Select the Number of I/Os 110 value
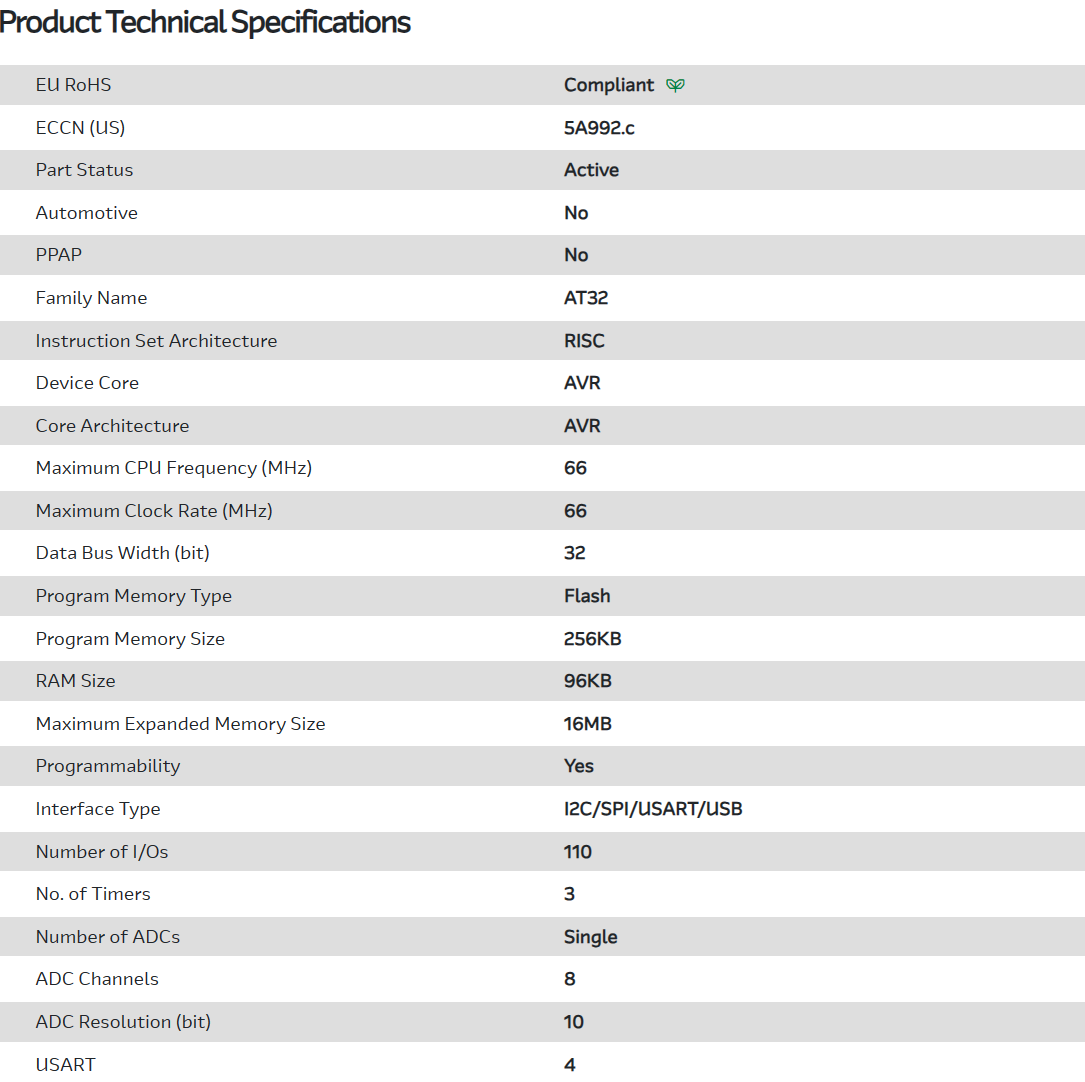 tap(577, 852)
